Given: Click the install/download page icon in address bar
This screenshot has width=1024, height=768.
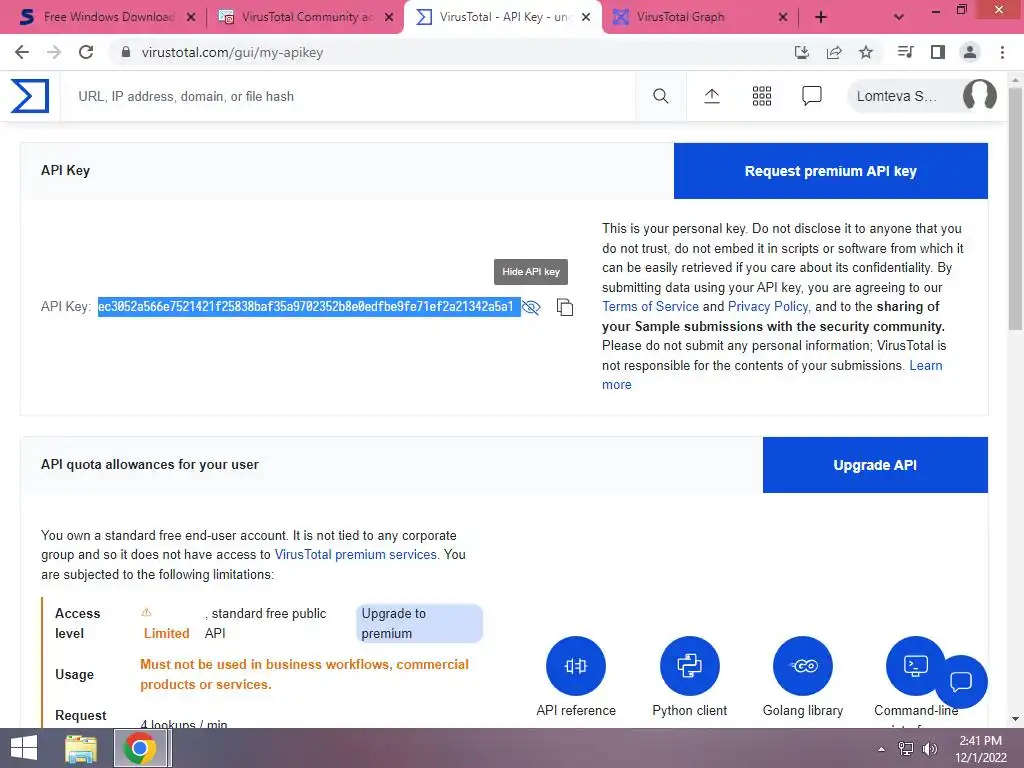Looking at the screenshot, I should pos(802,52).
